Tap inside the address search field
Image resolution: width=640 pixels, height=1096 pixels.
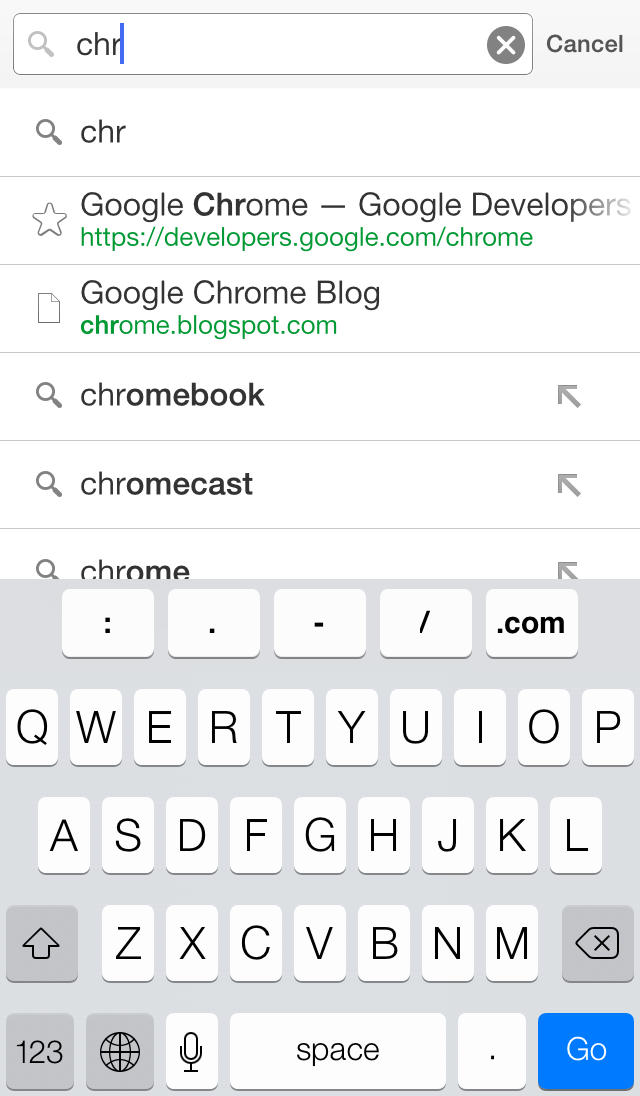(x=290, y=45)
